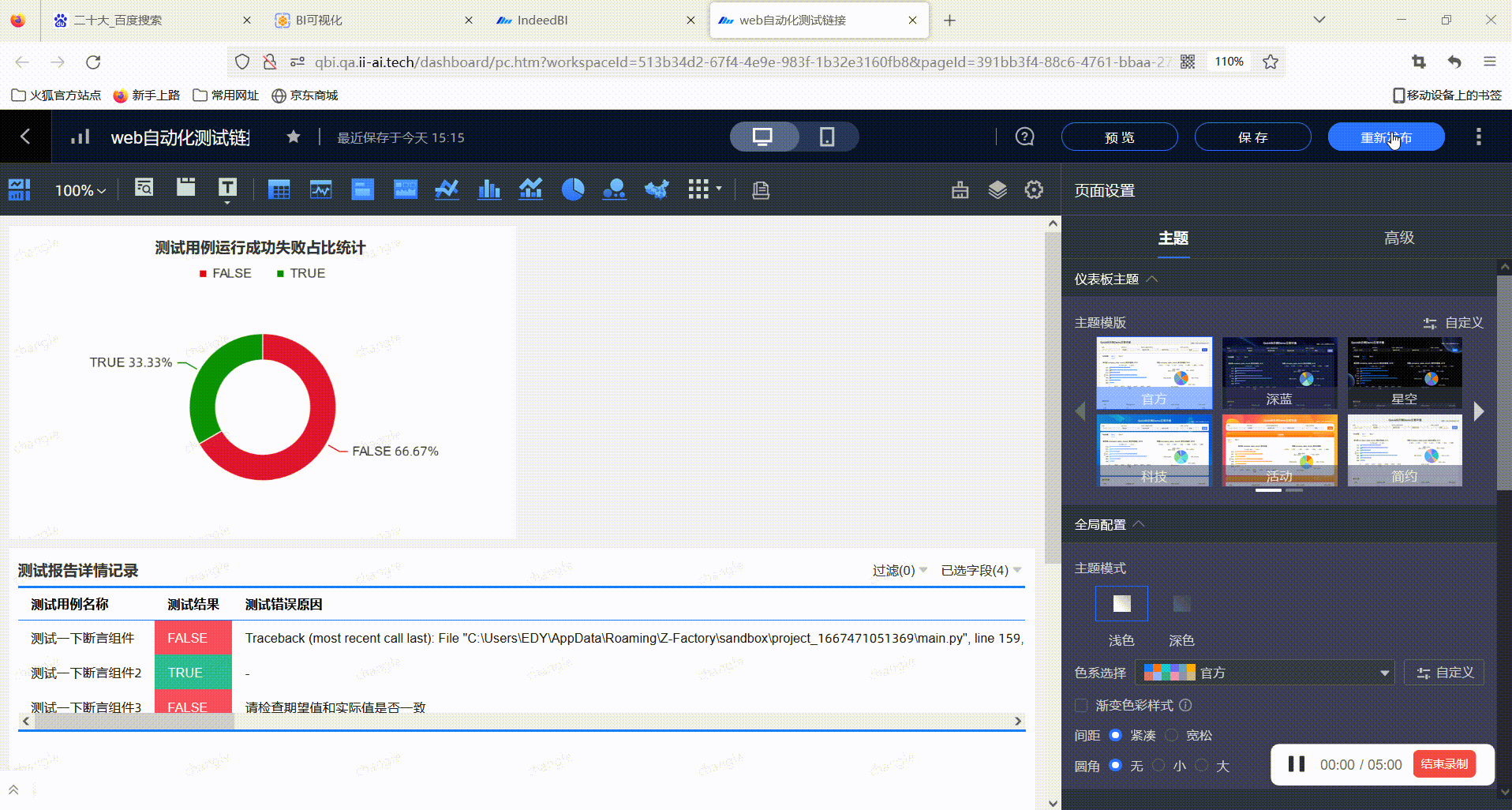Enable the 渐变色彩样式 checkbox
The width and height of the screenshot is (1512, 810).
coord(1080,705)
